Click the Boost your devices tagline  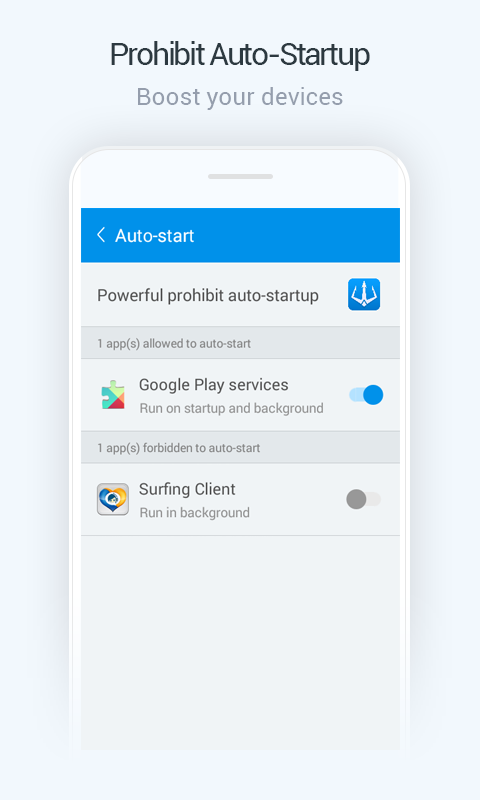click(240, 97)
